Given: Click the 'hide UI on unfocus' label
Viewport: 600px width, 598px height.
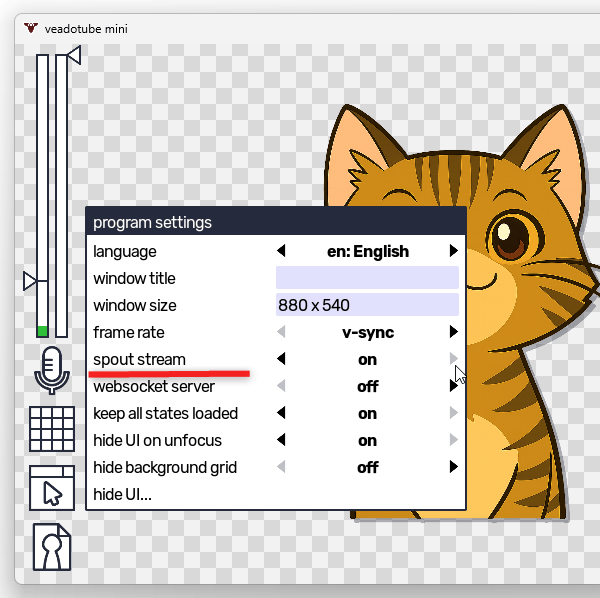Looking at the screenshot, I should tap(157, 440).
